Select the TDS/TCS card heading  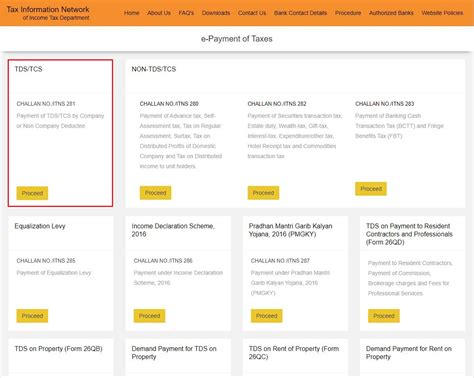coord(28,69)
